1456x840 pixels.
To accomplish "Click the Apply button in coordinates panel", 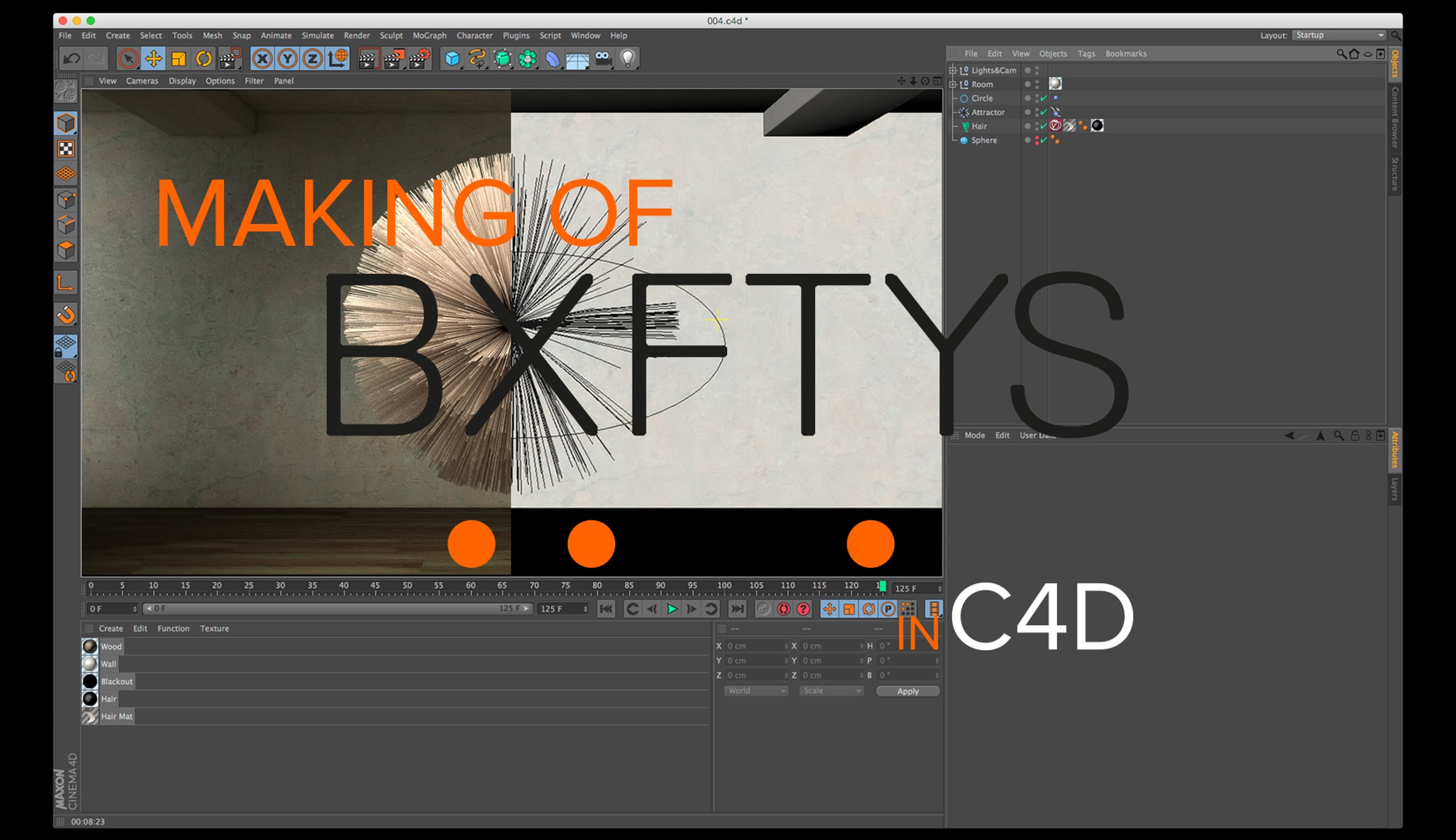I will point(908,691).
